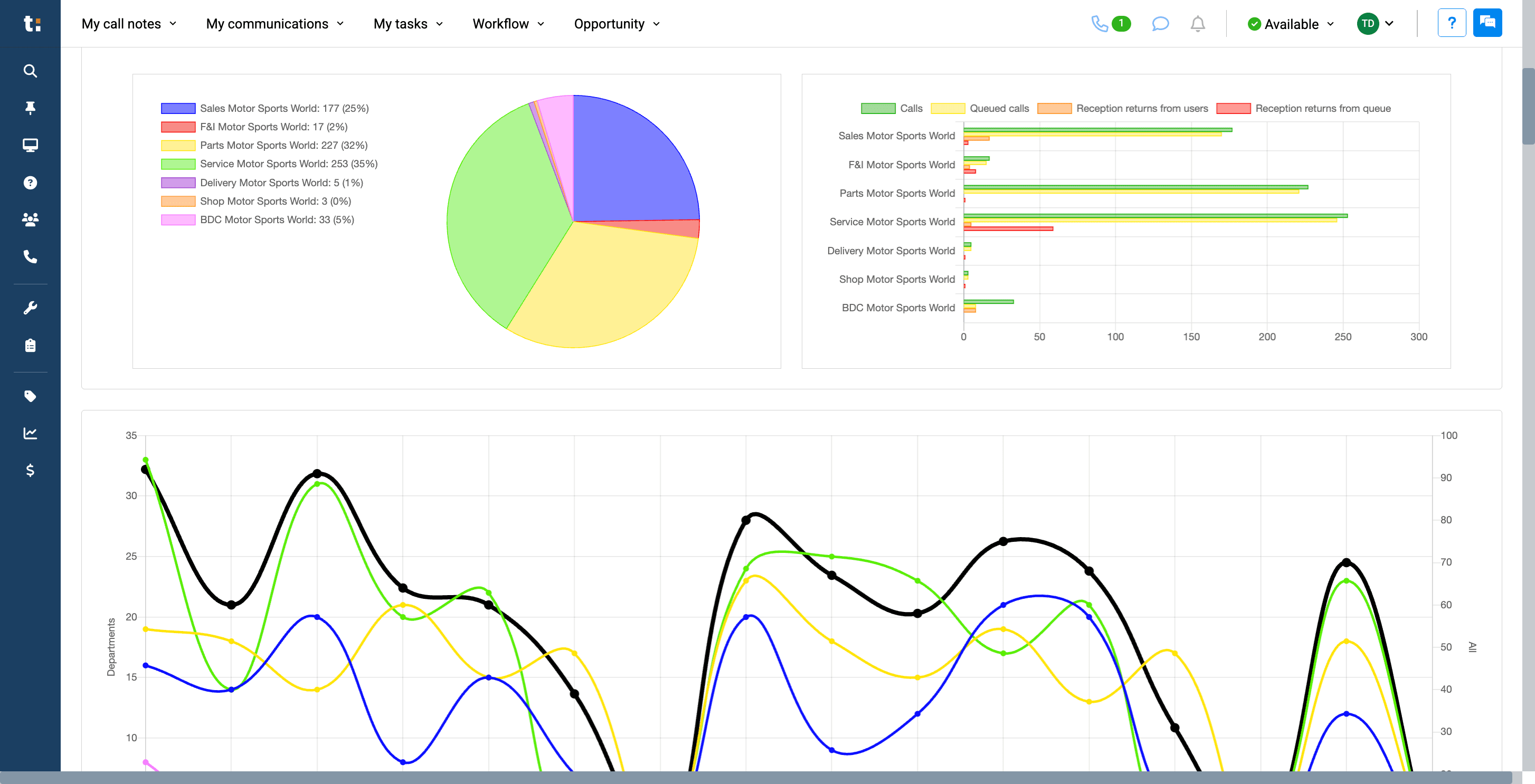The height and width of the screenshot is (784, 1535).
Task: Open the tag sidebar icon
Action: point(31,396)
